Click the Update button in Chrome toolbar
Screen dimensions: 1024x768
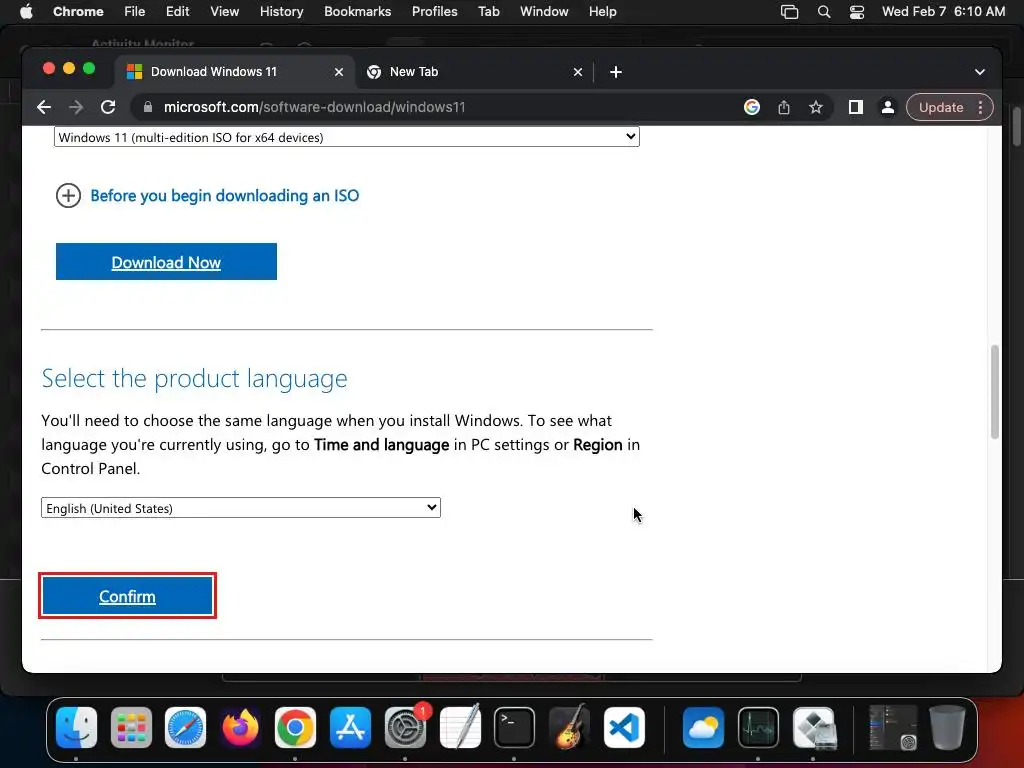(941, 107)
